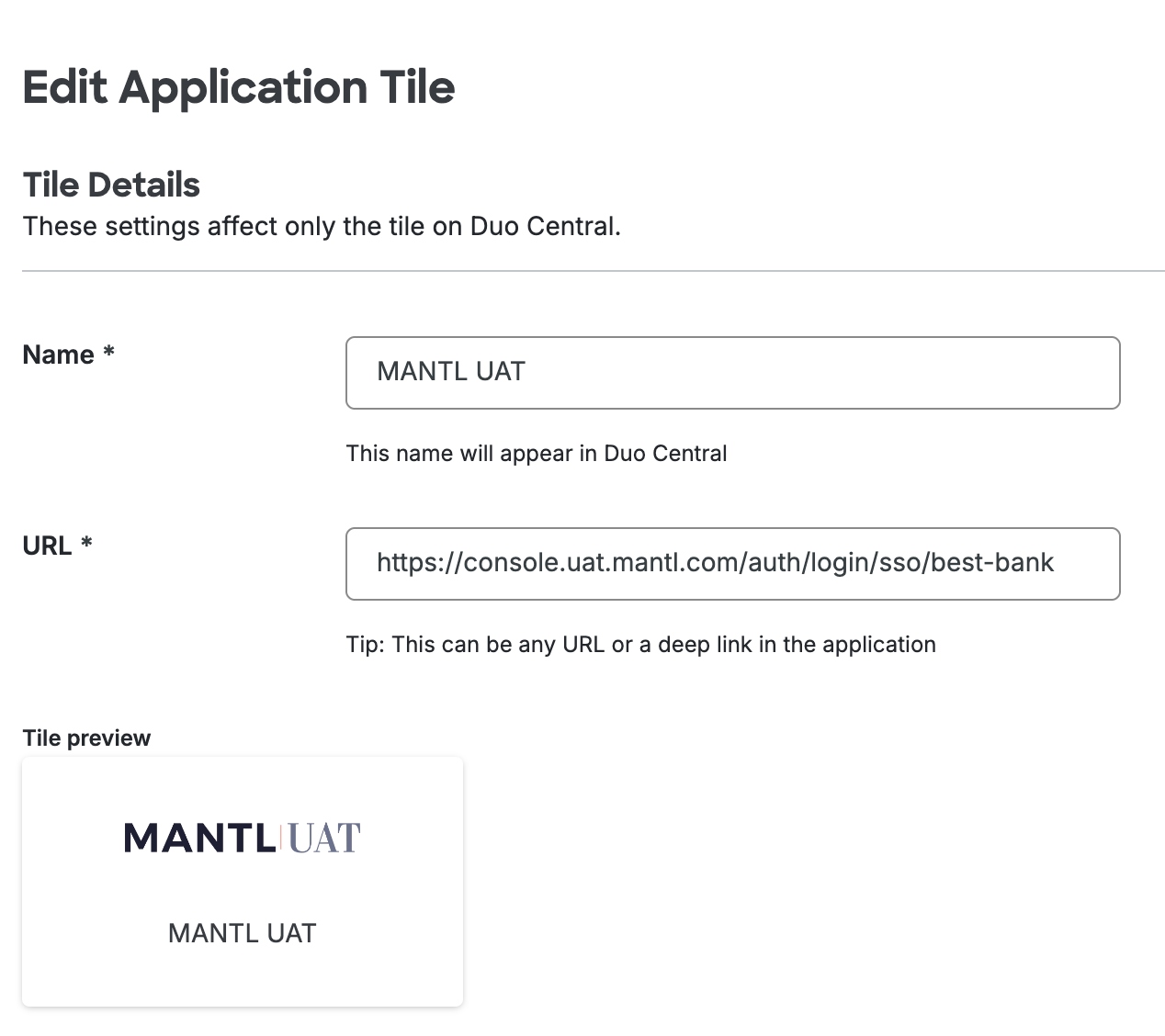Click the URL field label
This screenshot has width=1165, height=1036.
coord(47,546)
